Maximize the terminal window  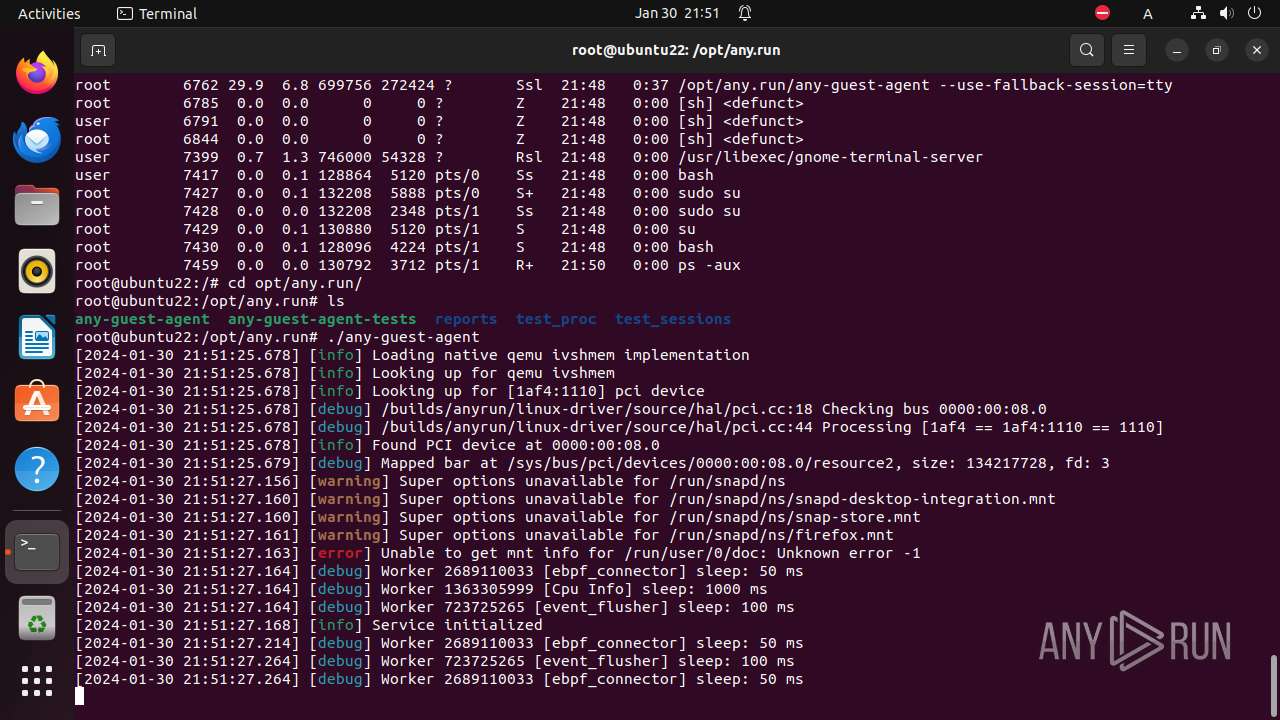tap(1217, 50)
